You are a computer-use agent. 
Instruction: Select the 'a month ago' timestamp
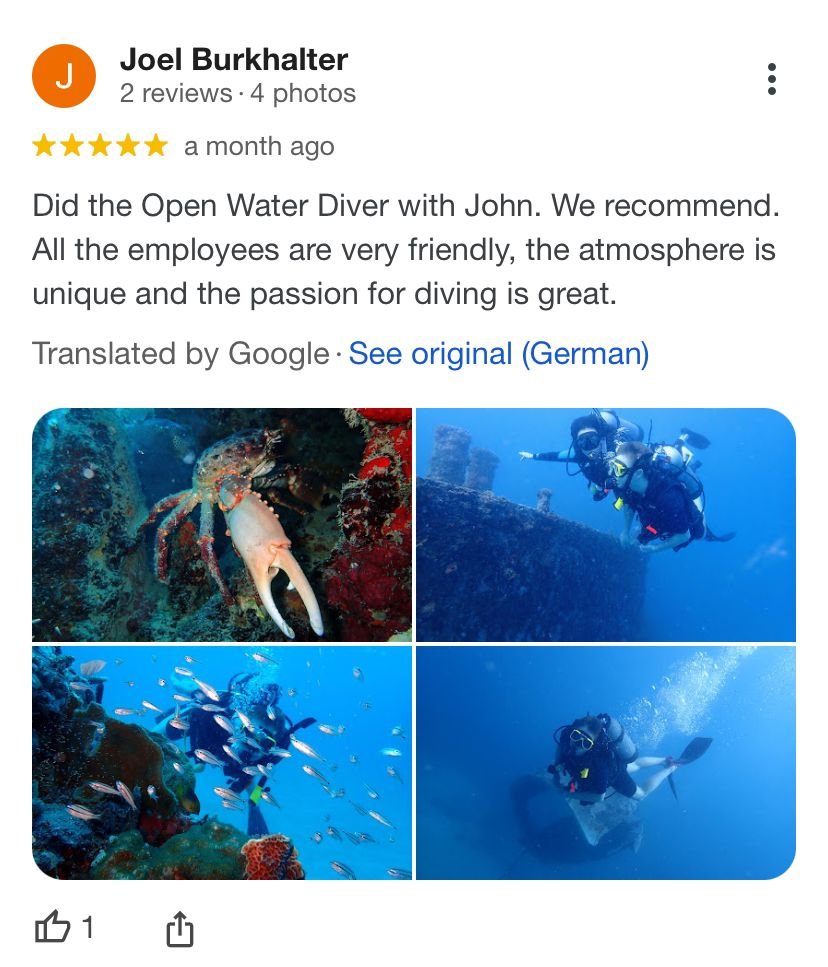(259, 147)
